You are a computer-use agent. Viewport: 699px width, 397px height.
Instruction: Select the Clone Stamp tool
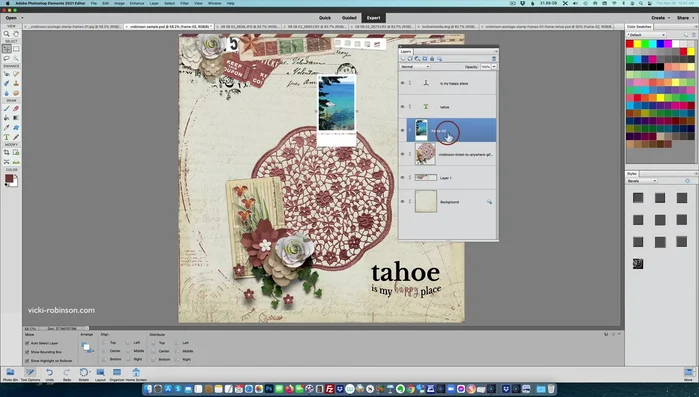[x=16, y=83]
